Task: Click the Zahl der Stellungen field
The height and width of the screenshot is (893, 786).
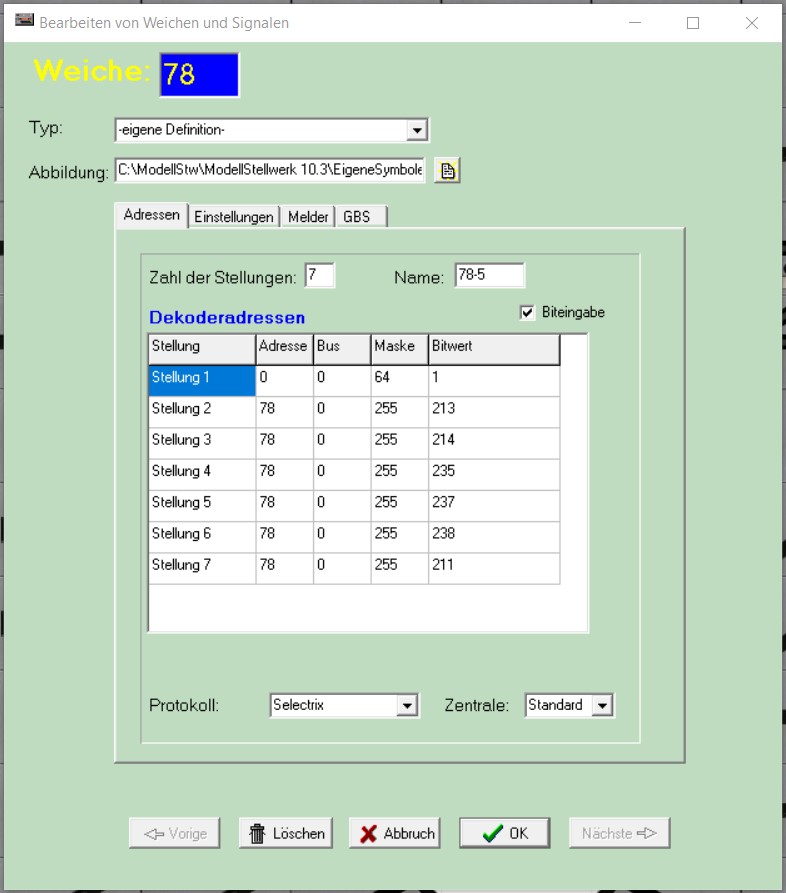Action: 320,276
